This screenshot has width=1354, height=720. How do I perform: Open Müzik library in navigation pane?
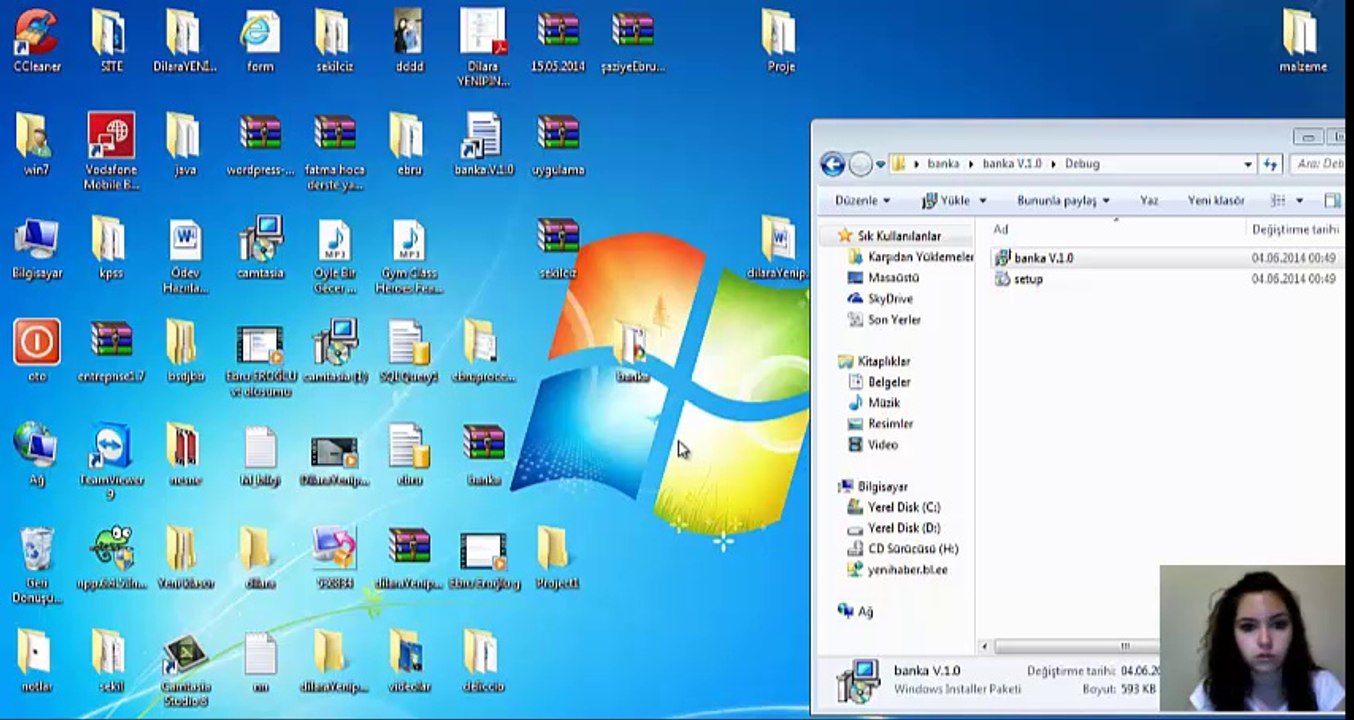tap(883, 403)
